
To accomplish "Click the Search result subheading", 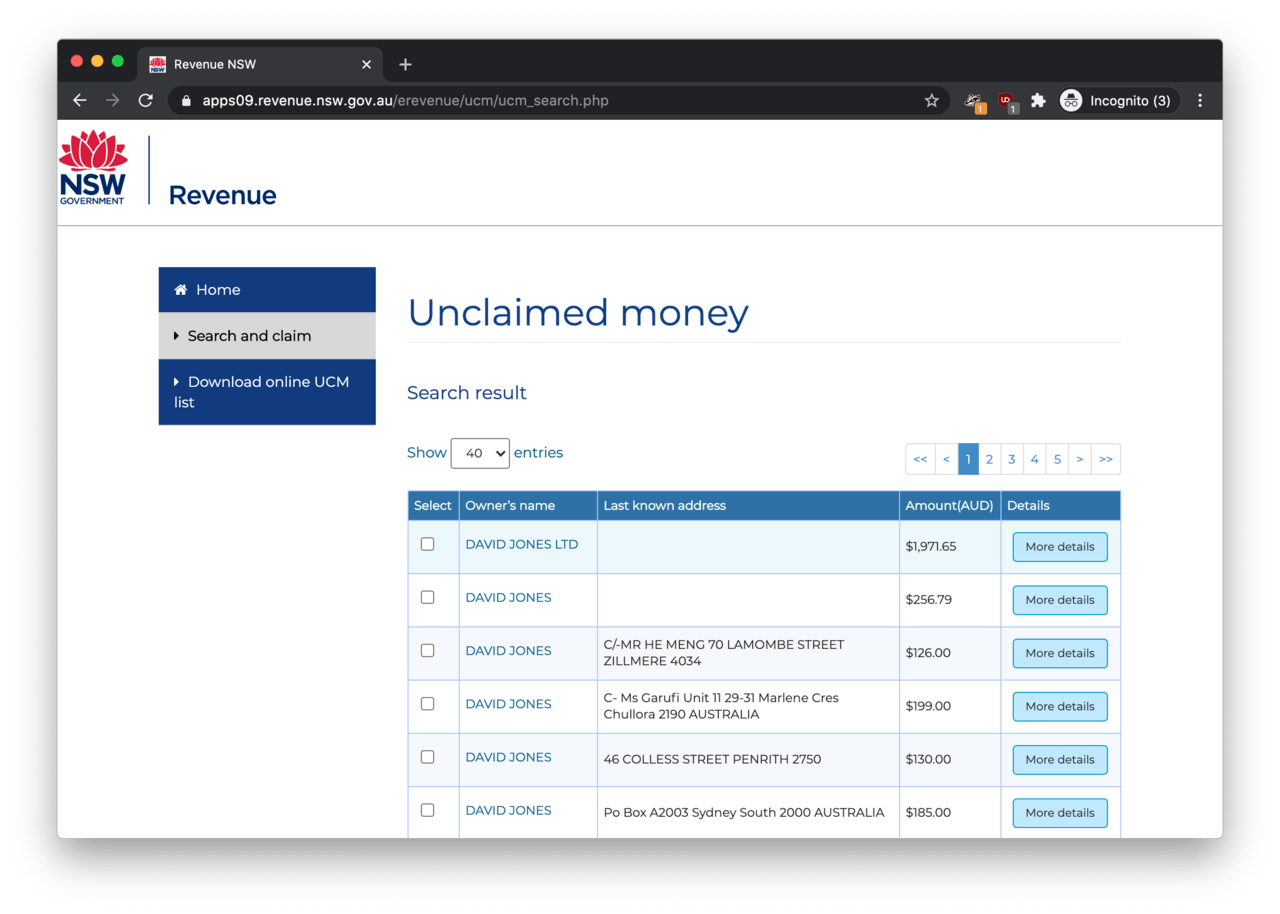I will point(467,393).
